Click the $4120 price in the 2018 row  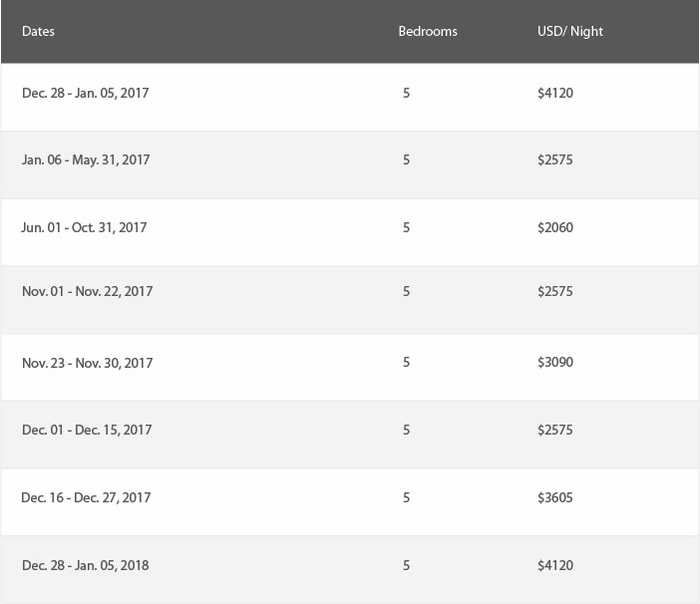(555, 565)
